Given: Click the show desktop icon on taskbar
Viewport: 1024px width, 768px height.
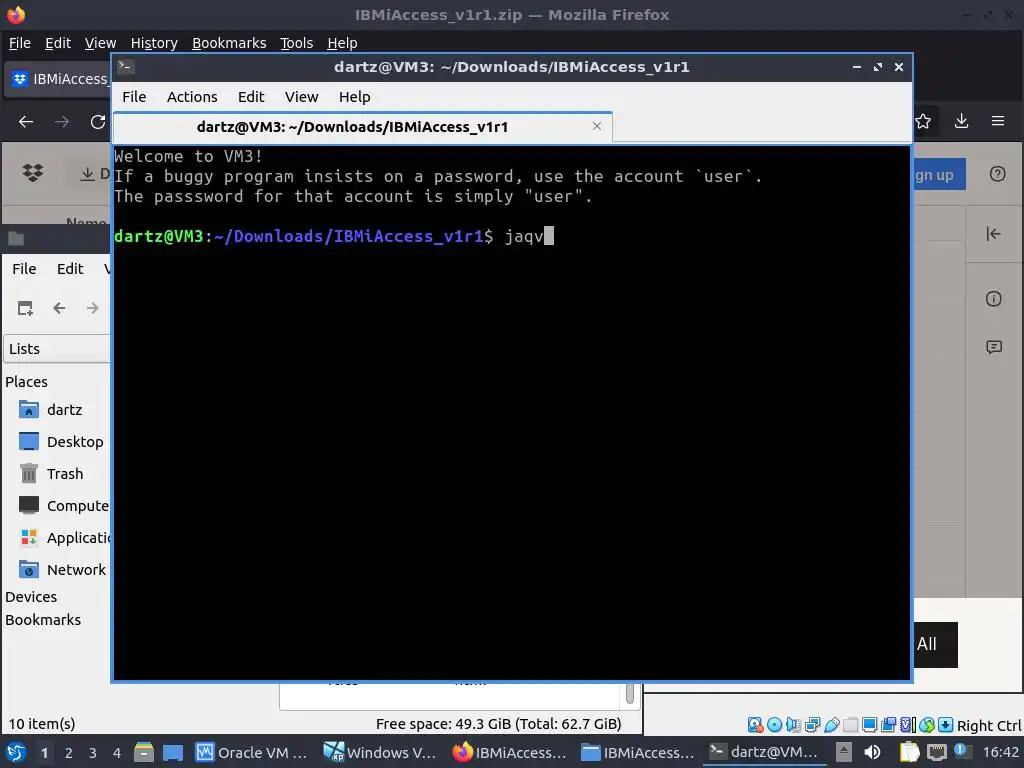Looking at the screenshot, I should tap(173, 753).
